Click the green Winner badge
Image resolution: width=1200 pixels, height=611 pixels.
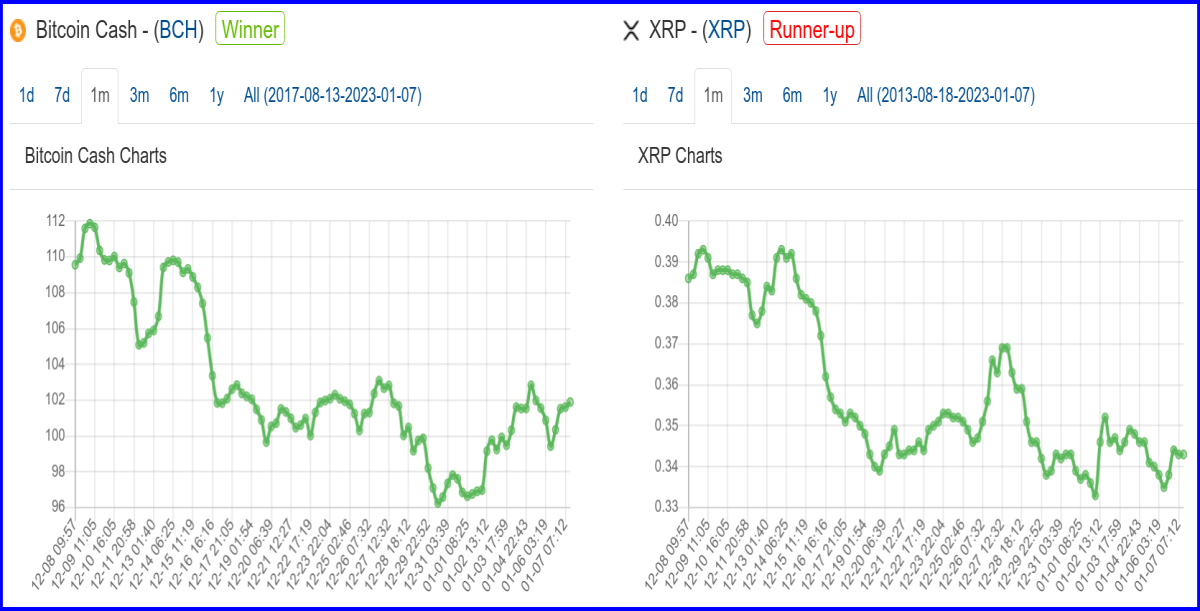tap(250, 30)
